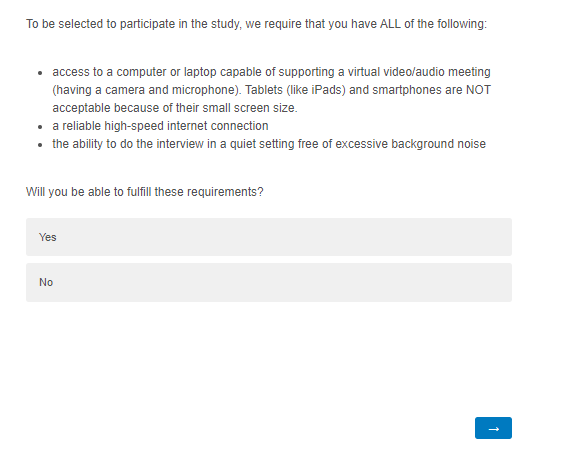This screenshot has width=568, height=455.
Task: Click the bullet dot beside 'the ability to do'
Action: (x=40, y=145)
